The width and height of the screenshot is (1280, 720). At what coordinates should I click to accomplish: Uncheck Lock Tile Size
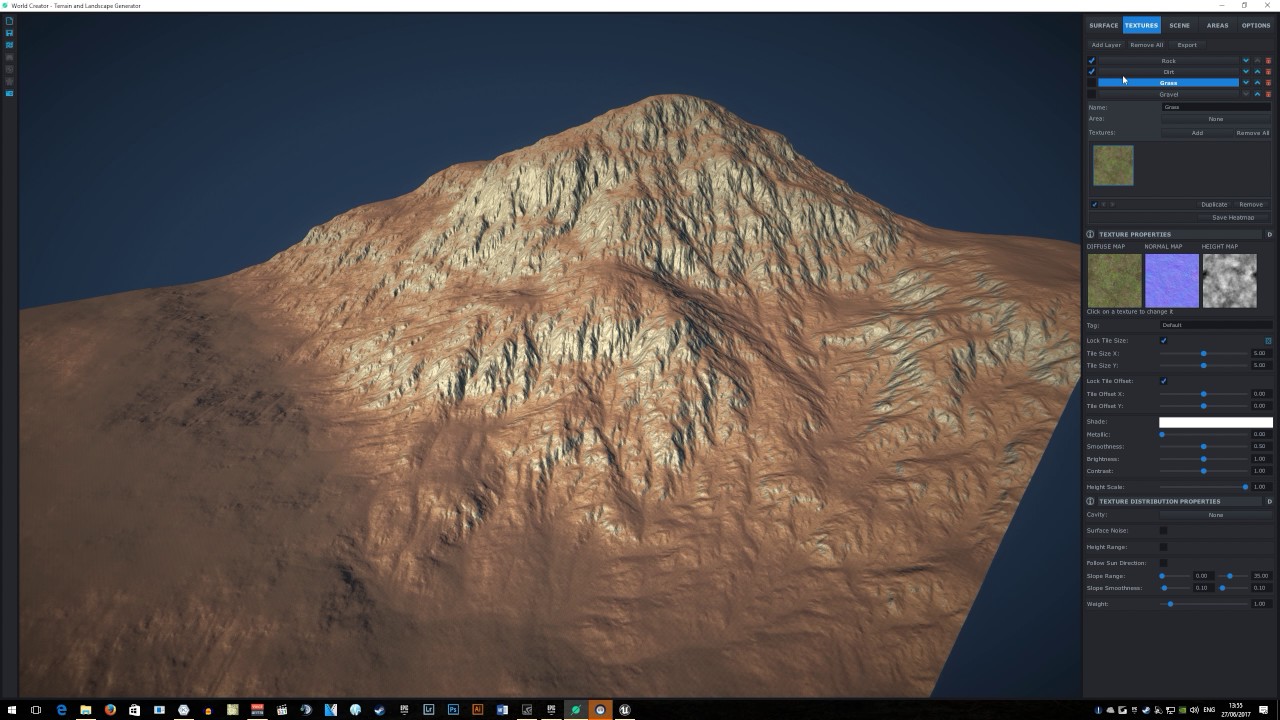pyautogui.click(x=1163, y=341)
